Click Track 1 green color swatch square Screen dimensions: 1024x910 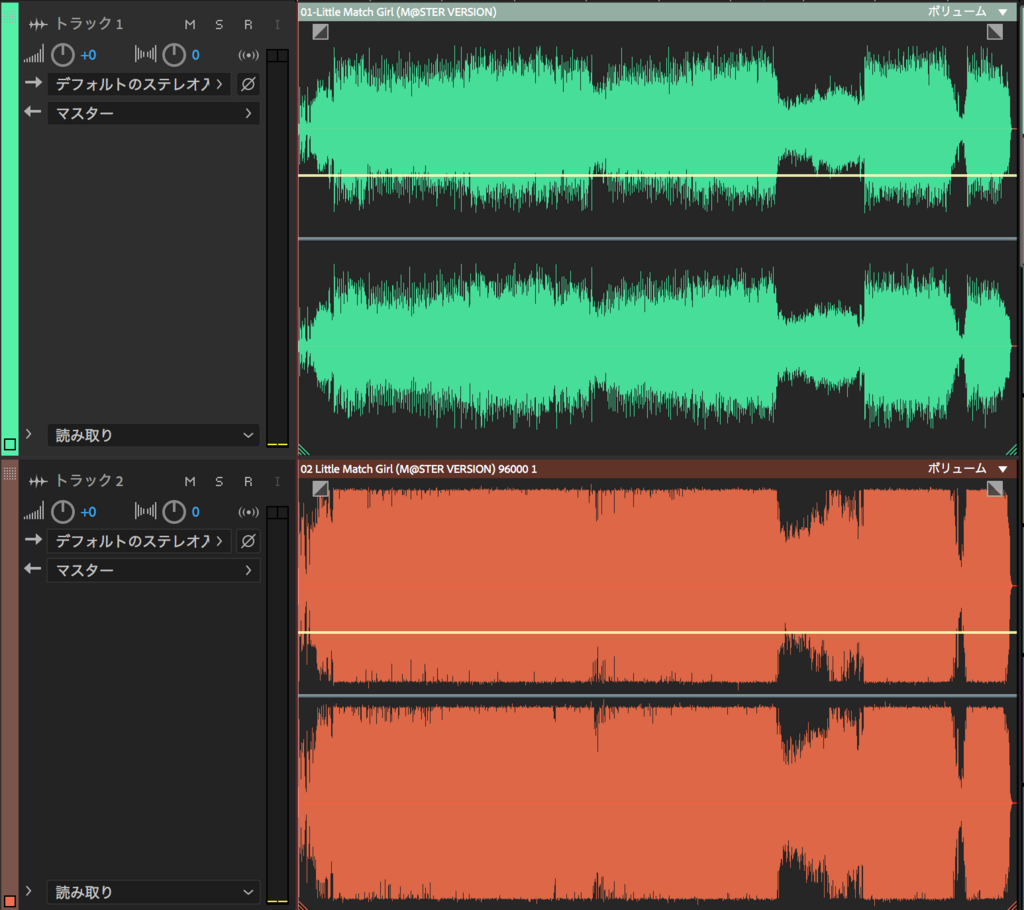pos(10,444)
